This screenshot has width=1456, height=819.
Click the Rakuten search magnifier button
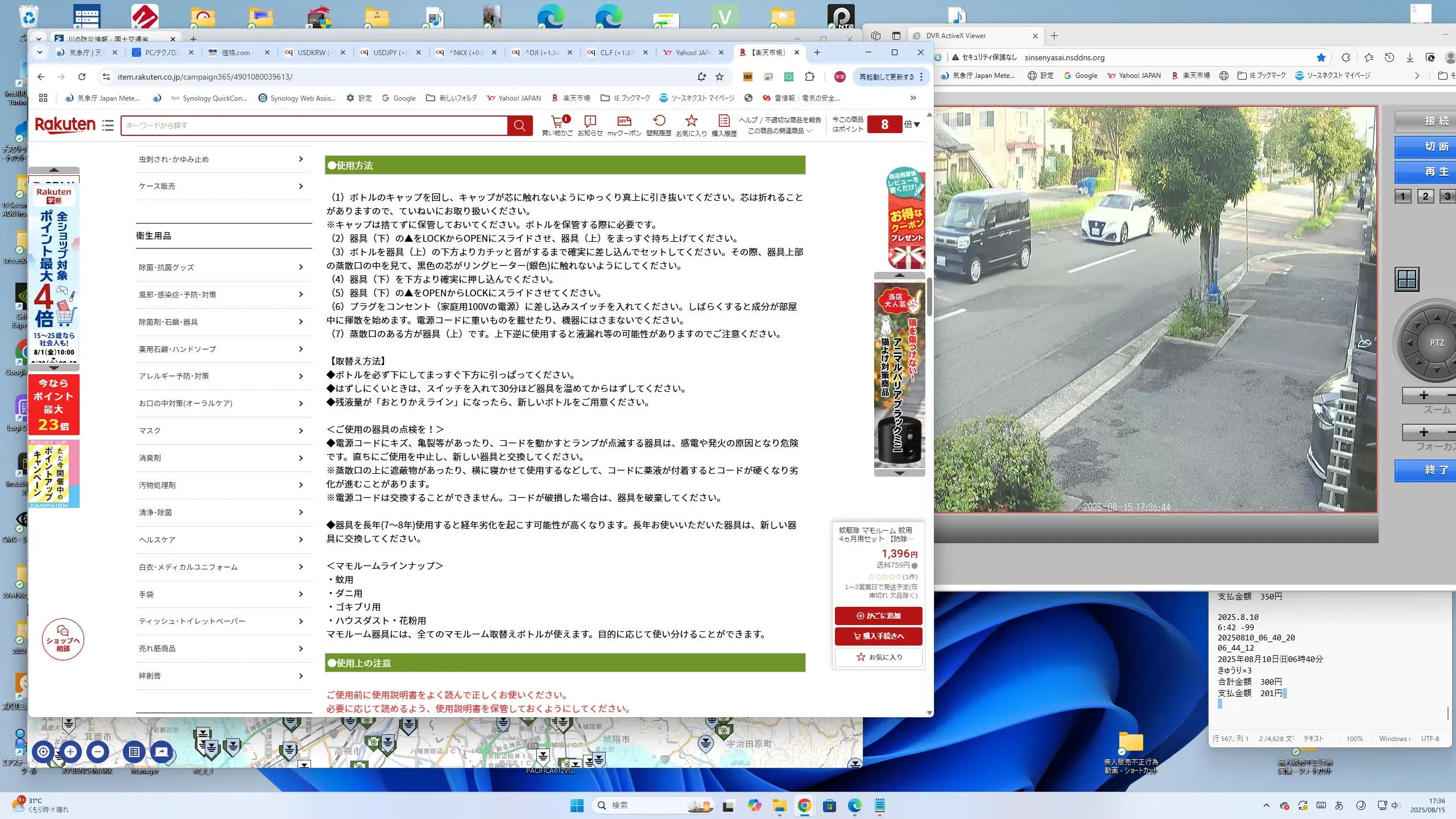[519, 126]
